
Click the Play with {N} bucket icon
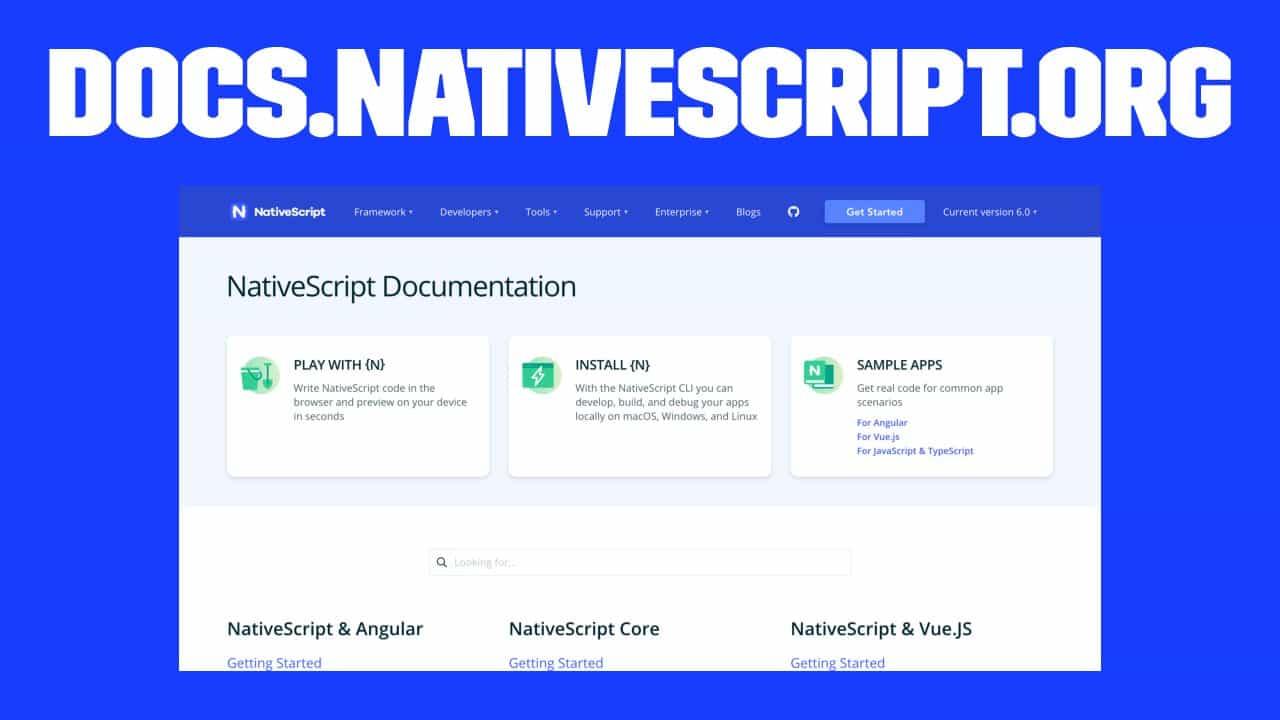(x=259, y=375)
